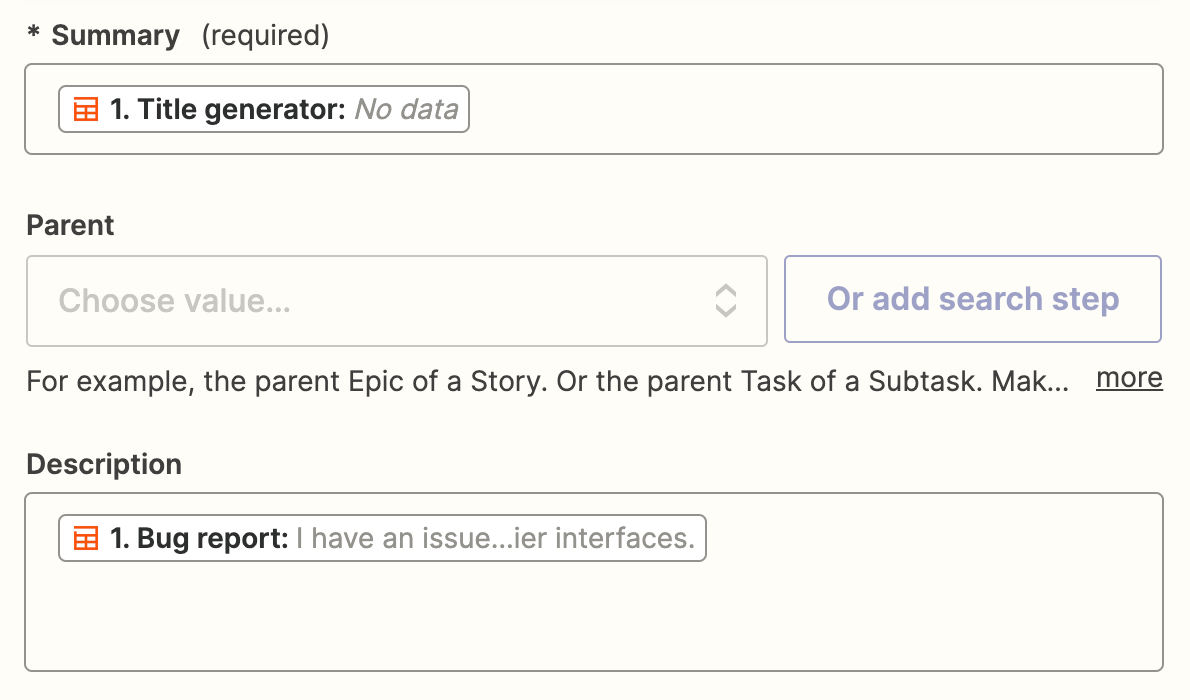The image size is (1190, 700).
Task: Click the "Summary" field label
Action: tap(116, 36)
